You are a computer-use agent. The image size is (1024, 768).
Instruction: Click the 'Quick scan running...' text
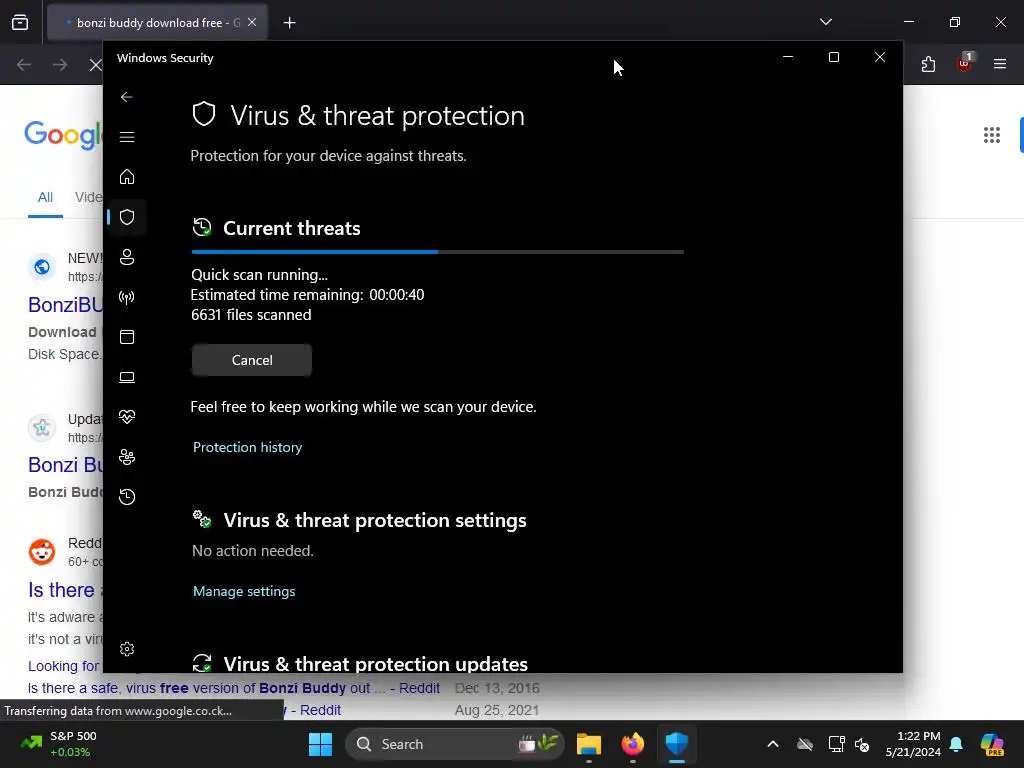[259, 275]
